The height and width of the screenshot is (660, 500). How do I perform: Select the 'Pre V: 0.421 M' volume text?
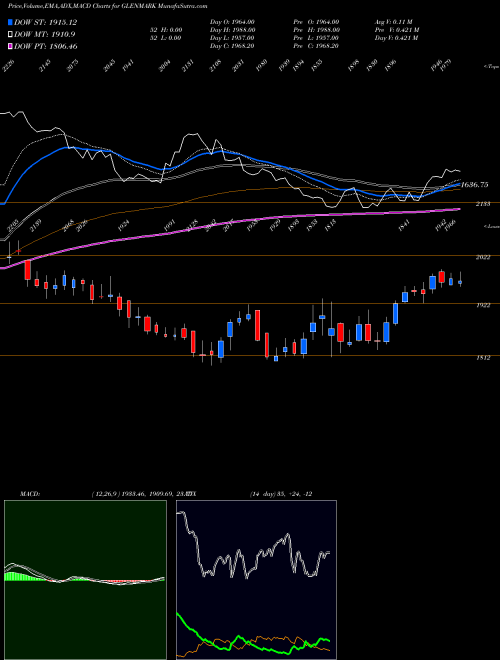pyautogui.click(x=397, y=30)
